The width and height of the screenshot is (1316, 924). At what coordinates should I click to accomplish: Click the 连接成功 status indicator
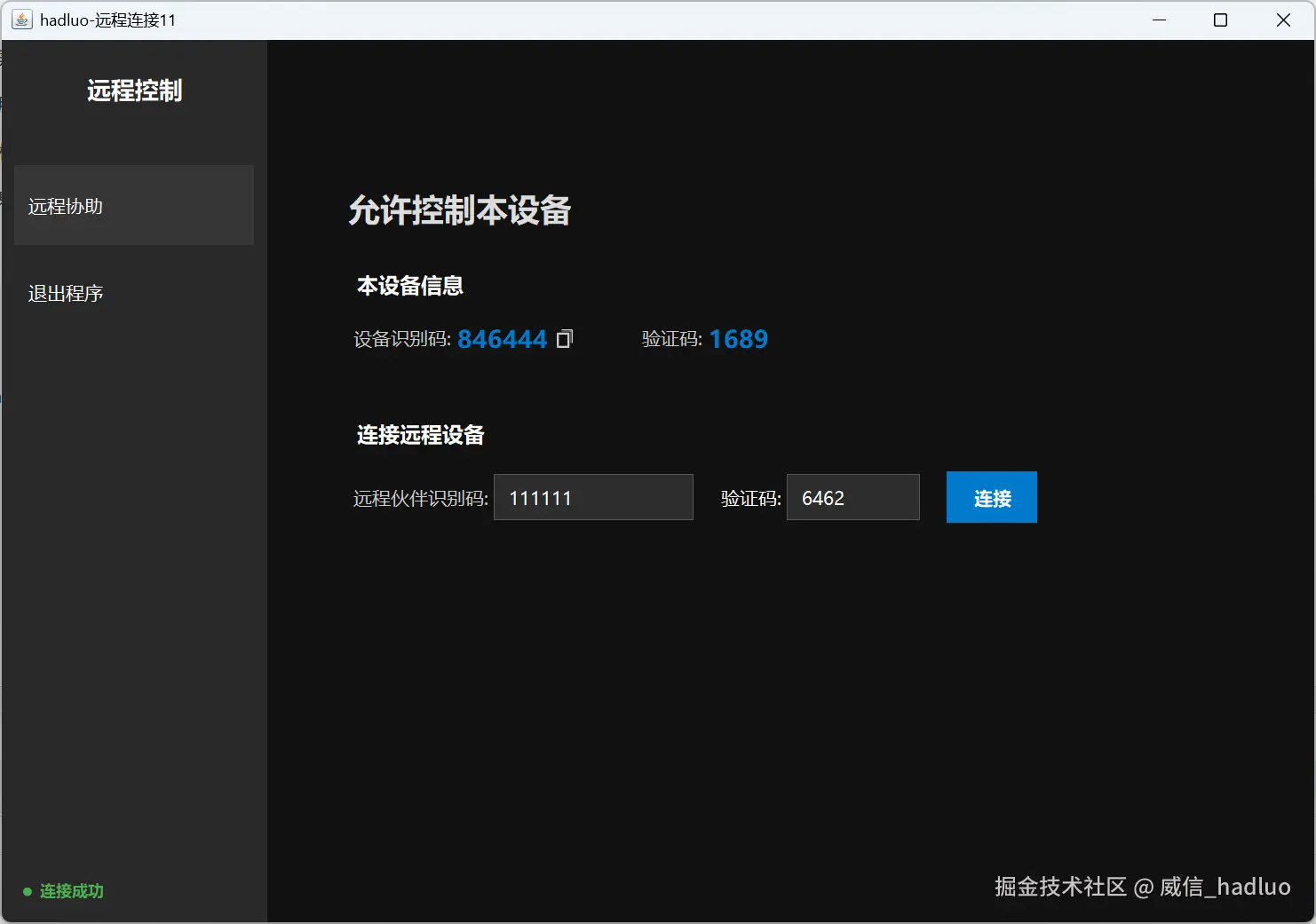(63, 891)
